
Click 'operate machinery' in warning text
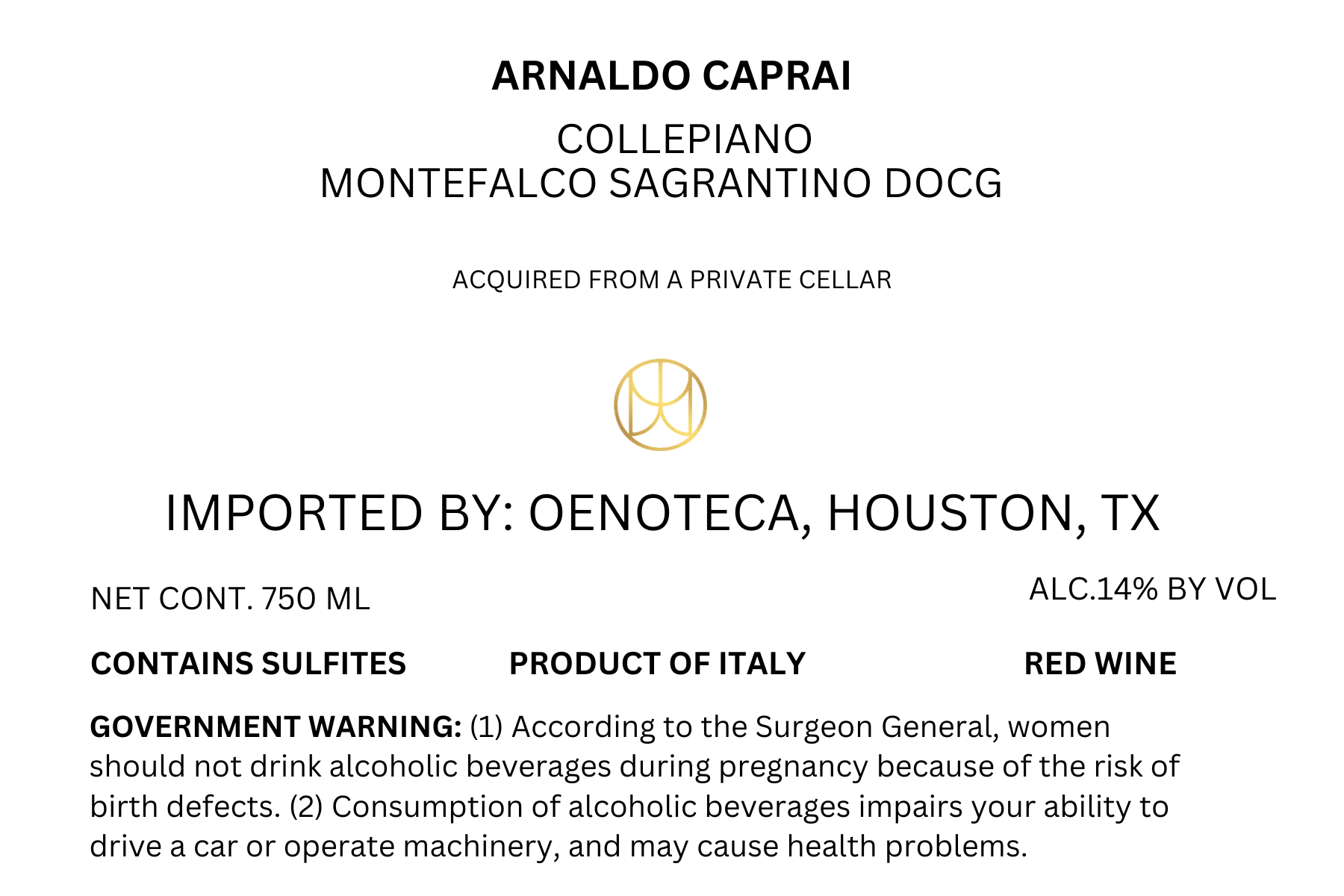point(421,847)
